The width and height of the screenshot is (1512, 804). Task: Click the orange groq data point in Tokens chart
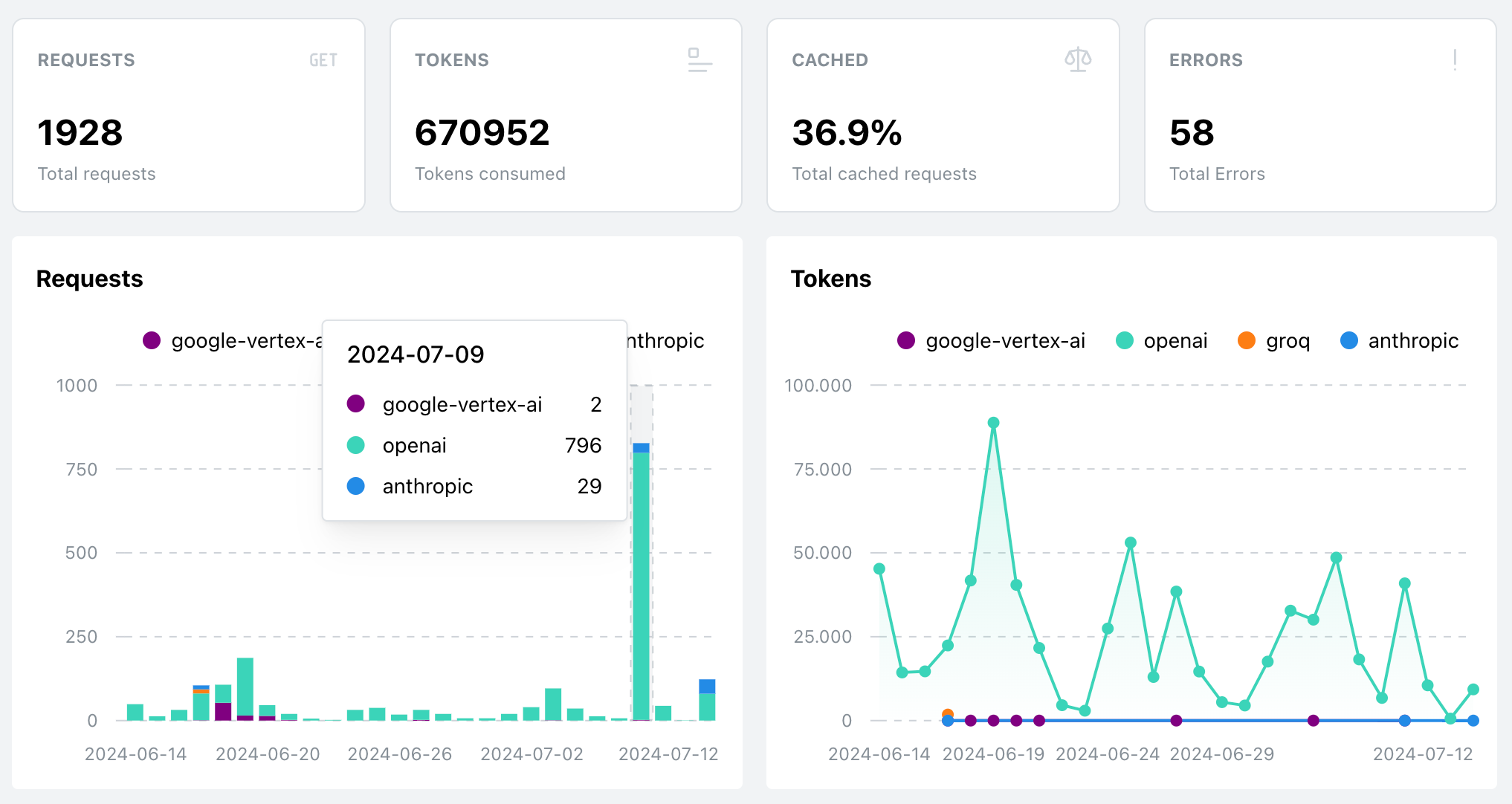pyautogui.click(x=948, y=714)
